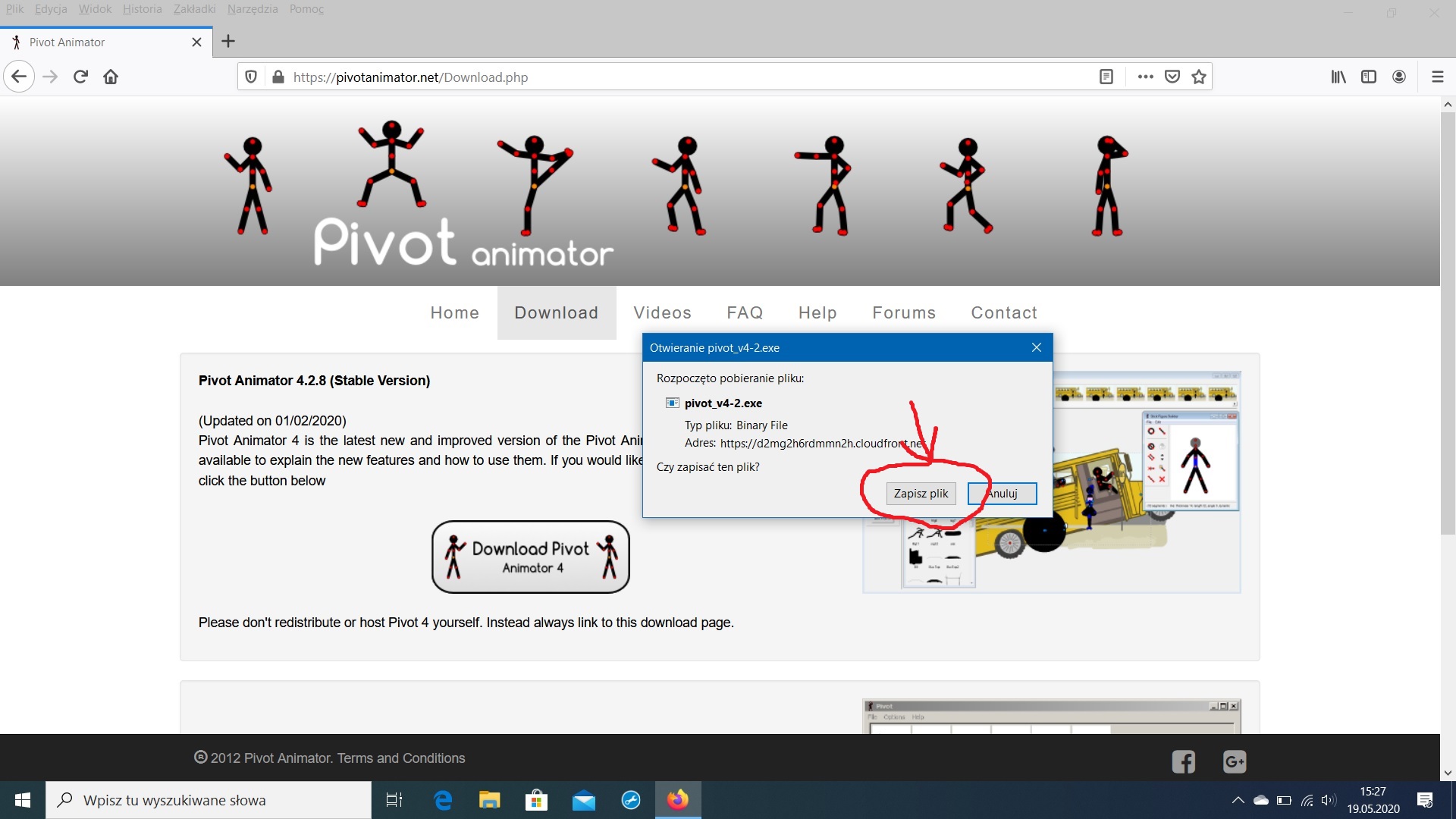This screenshot has width=1456, height=819.
Task: Click Zapisz plik to save file
Action: coord(921,493)
